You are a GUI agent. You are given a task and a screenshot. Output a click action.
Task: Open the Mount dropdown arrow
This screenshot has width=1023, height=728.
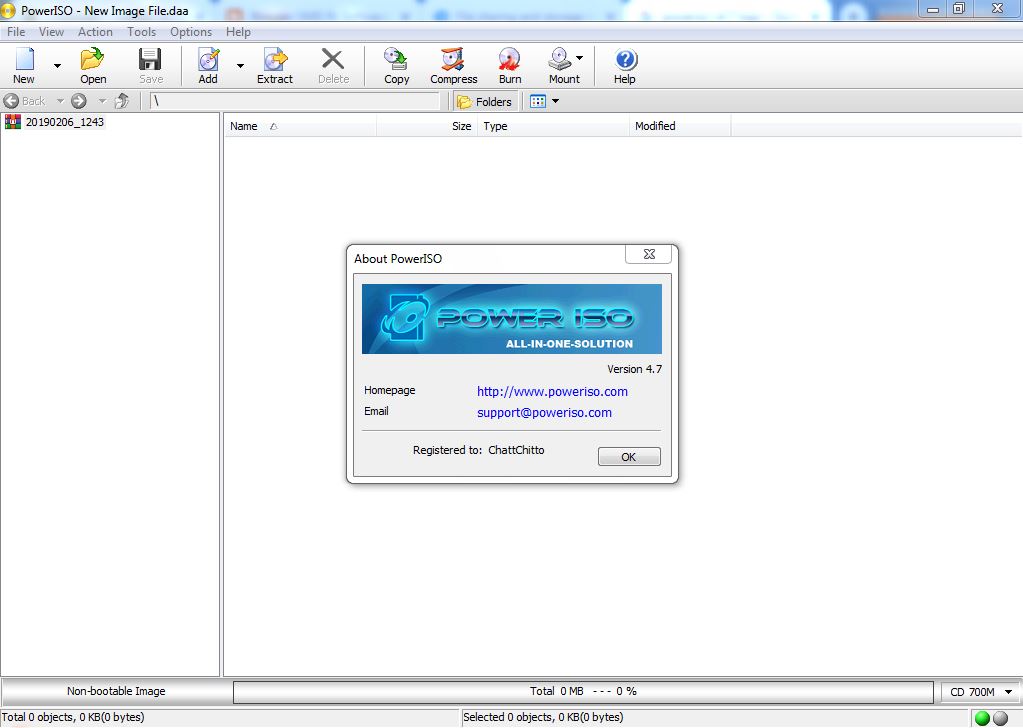click(x=579, y=58)
